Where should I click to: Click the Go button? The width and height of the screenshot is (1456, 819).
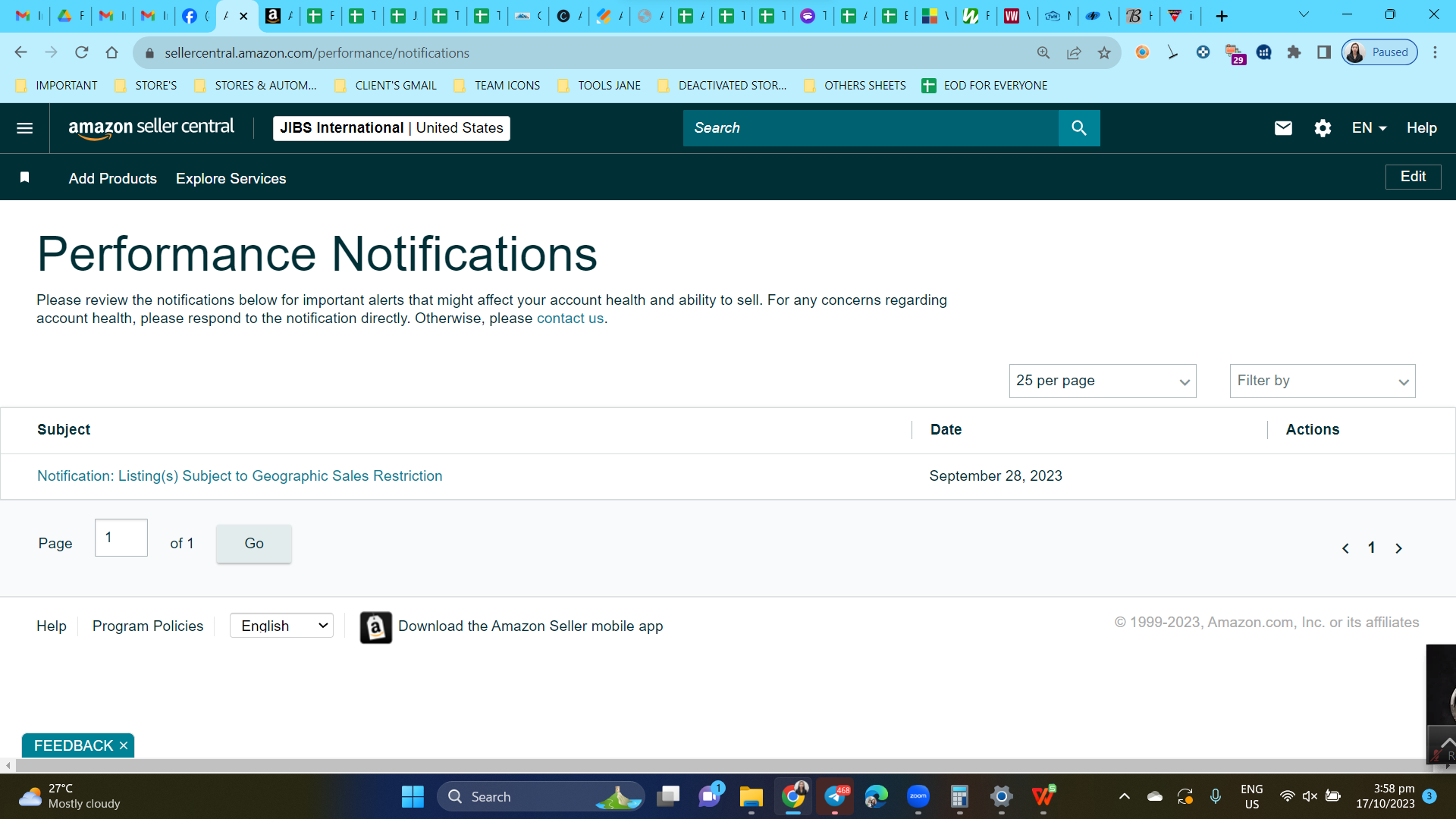click(x=254, y=543)
